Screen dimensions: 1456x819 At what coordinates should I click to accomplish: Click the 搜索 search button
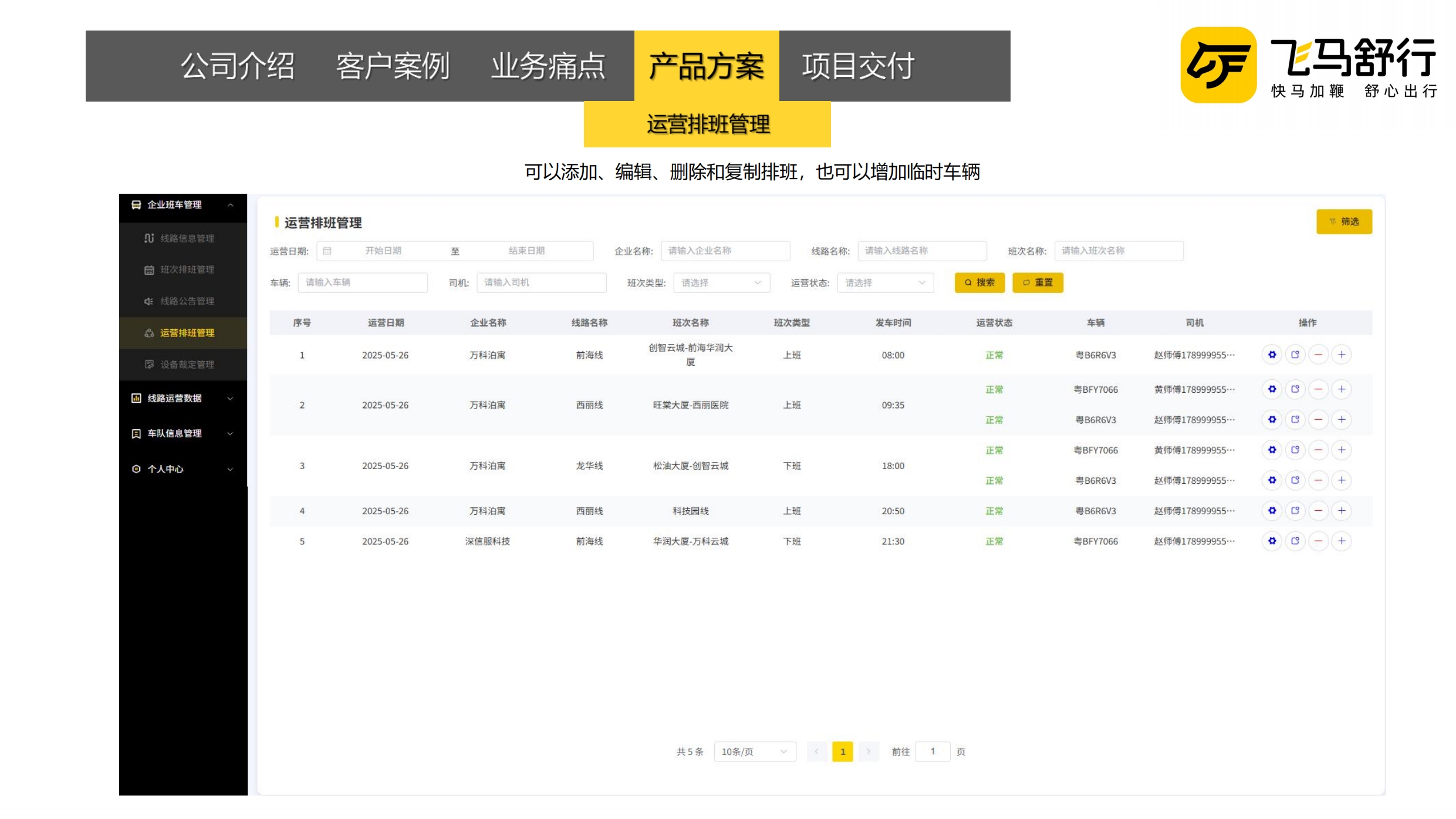[x=979, y=283]
